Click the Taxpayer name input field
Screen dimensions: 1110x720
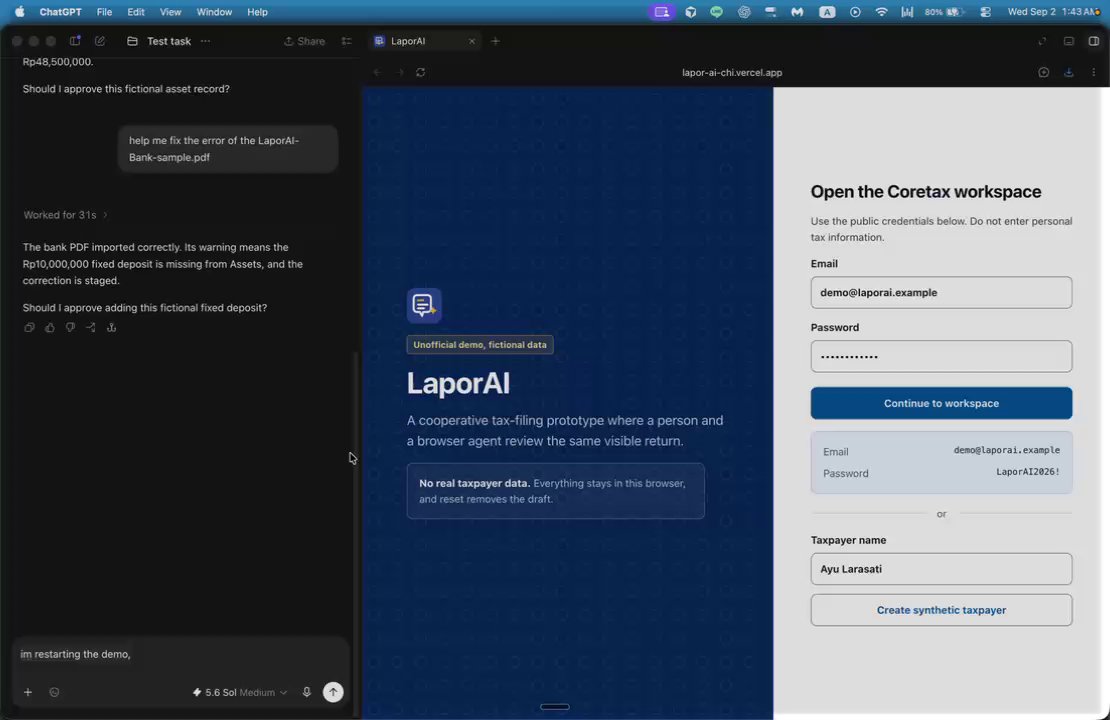point(941,568)
